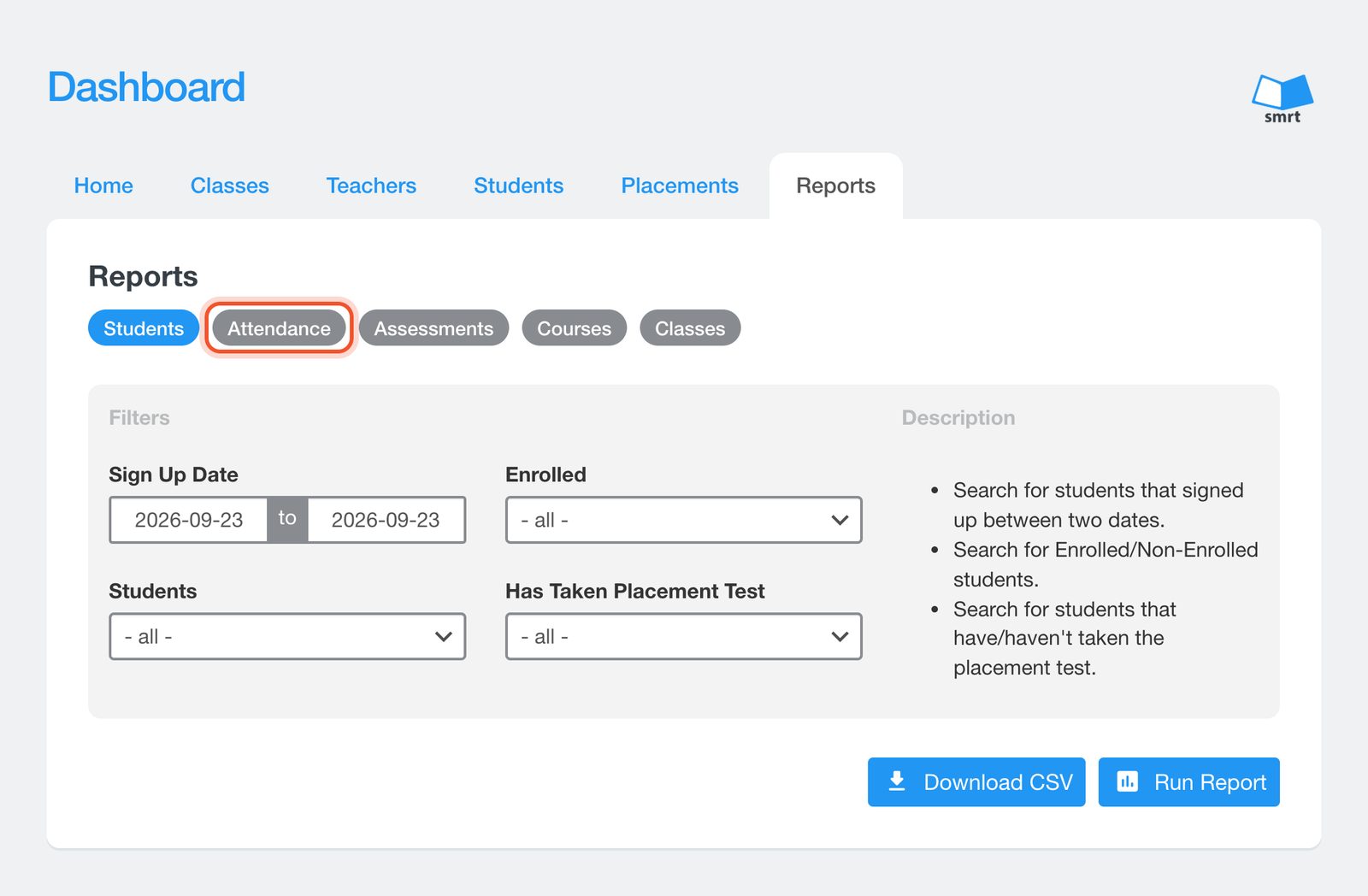
Task: Click the Sign Up Date end field
Action: coord(386,520)
